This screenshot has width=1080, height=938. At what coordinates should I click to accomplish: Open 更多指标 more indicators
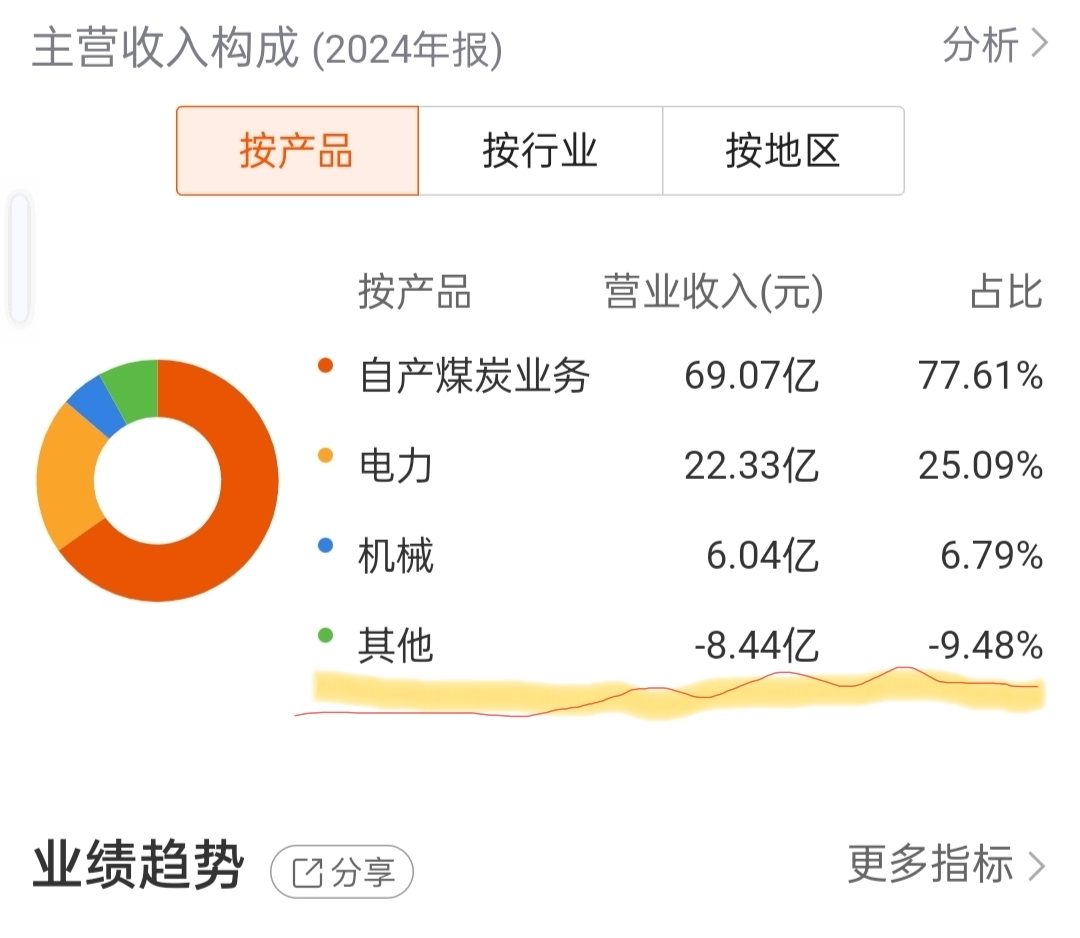coord(946,864)
